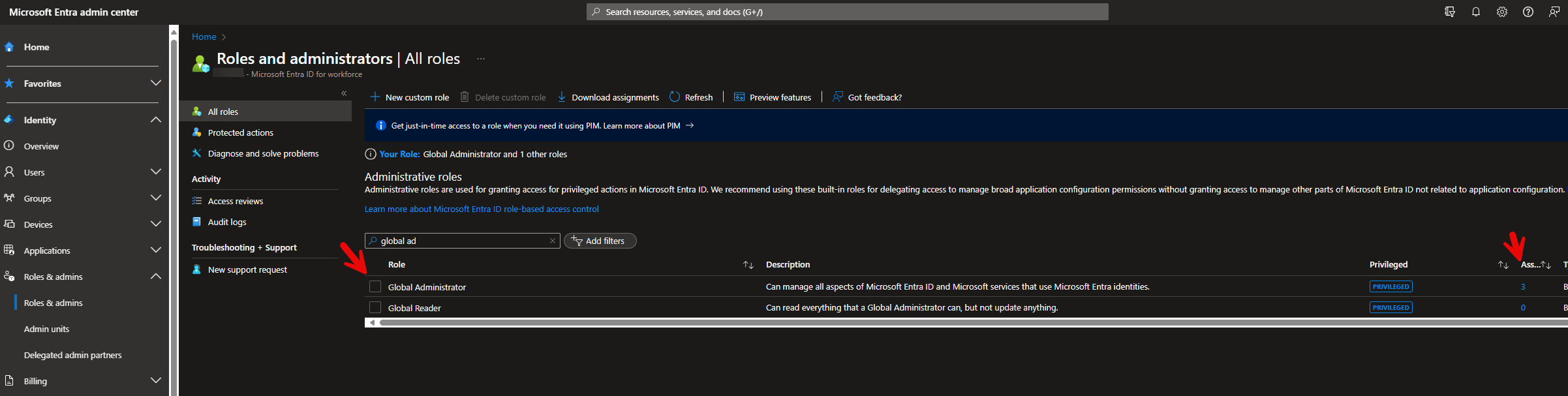The image size is (1568, 396).
Task: Expand the Users menu chevron
Action: [156, 172]
